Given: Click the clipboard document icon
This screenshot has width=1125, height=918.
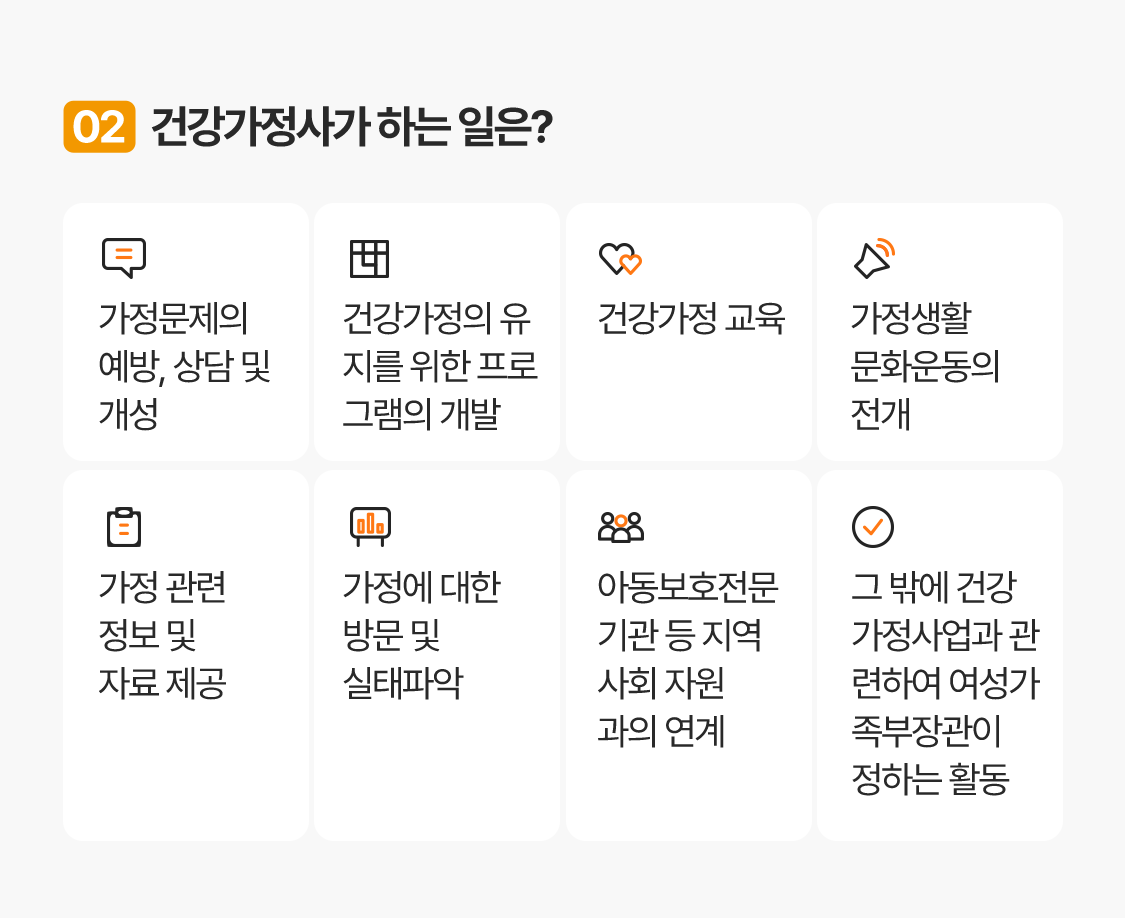Looking at the screenshot, I should point(124,527).
